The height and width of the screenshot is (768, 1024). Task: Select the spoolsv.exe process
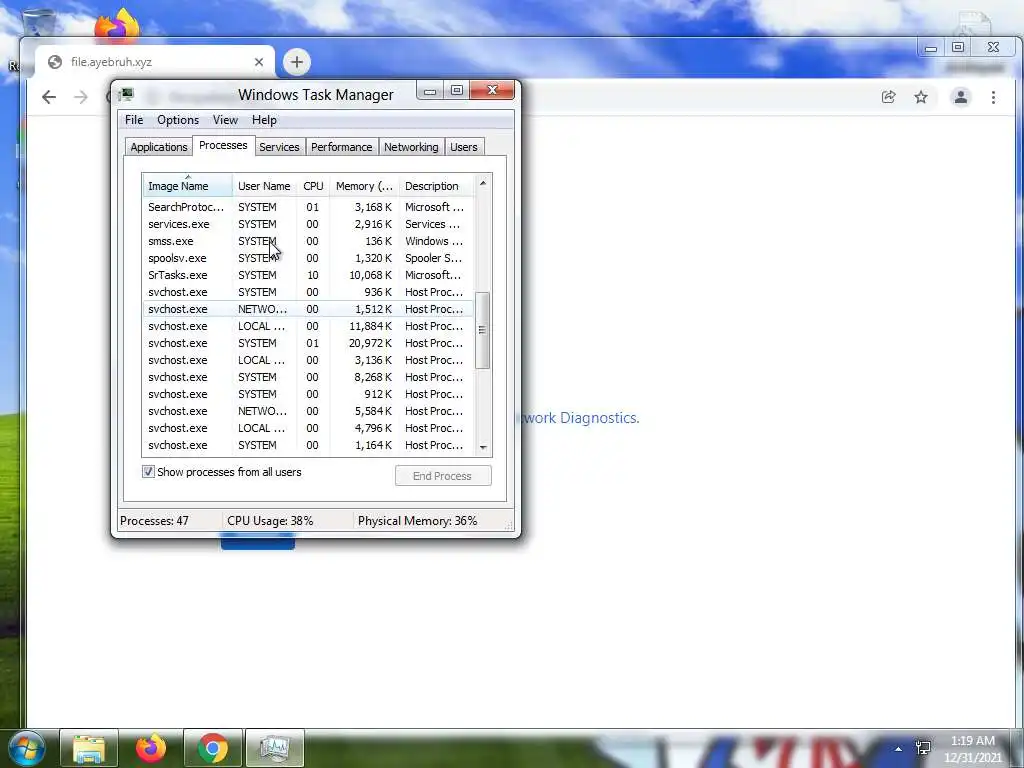[308, 258]
